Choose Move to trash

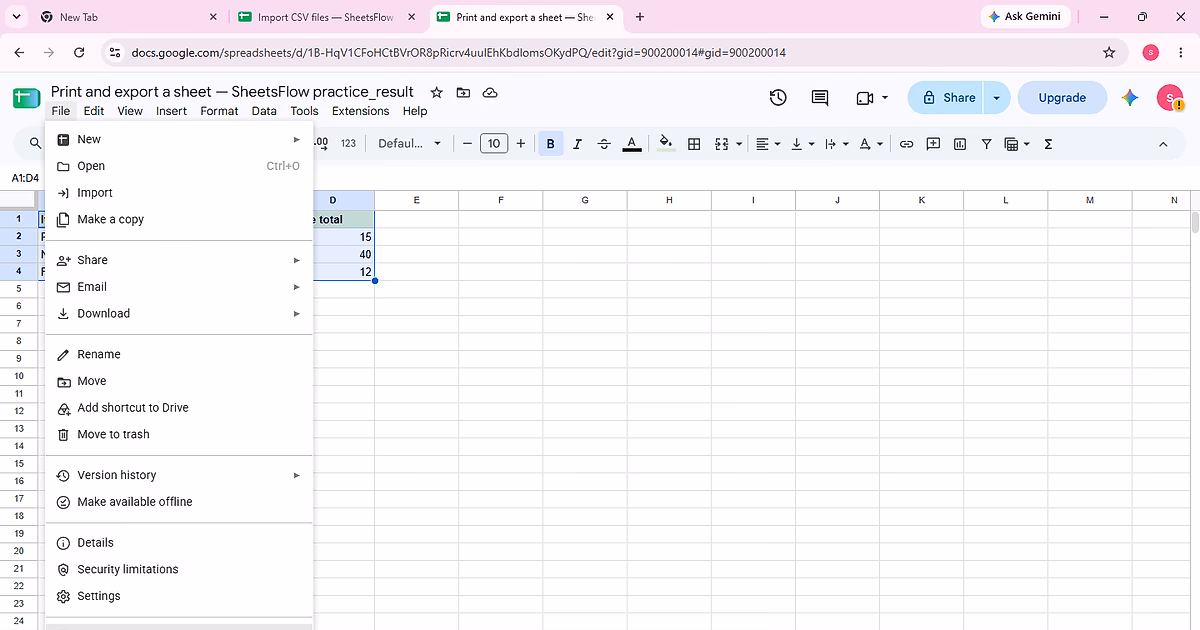pyautogui.click(x=179, y=434)
